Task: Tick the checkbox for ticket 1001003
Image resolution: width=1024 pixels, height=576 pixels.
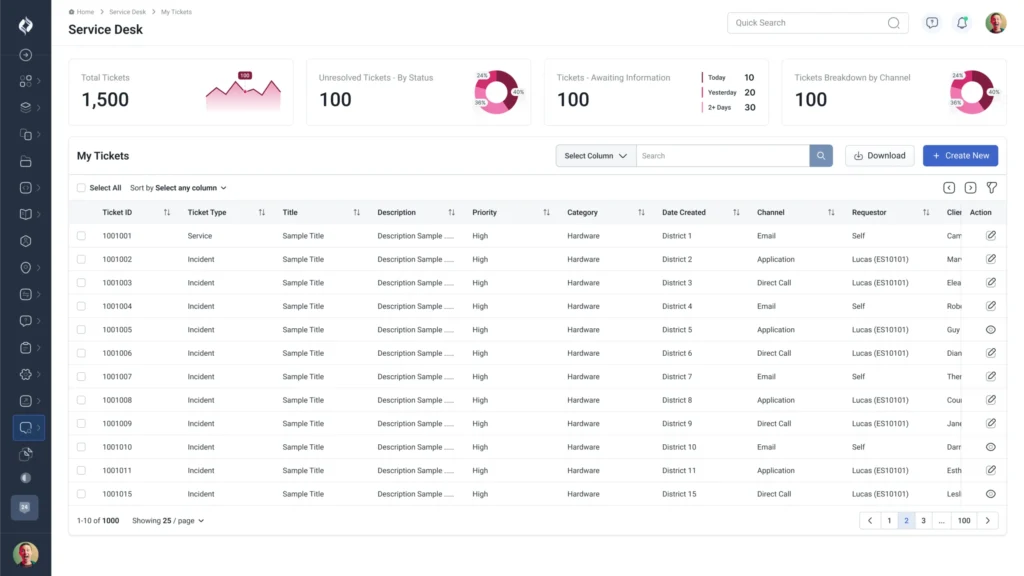Action: pyautogui.click(x=81, y=283)
